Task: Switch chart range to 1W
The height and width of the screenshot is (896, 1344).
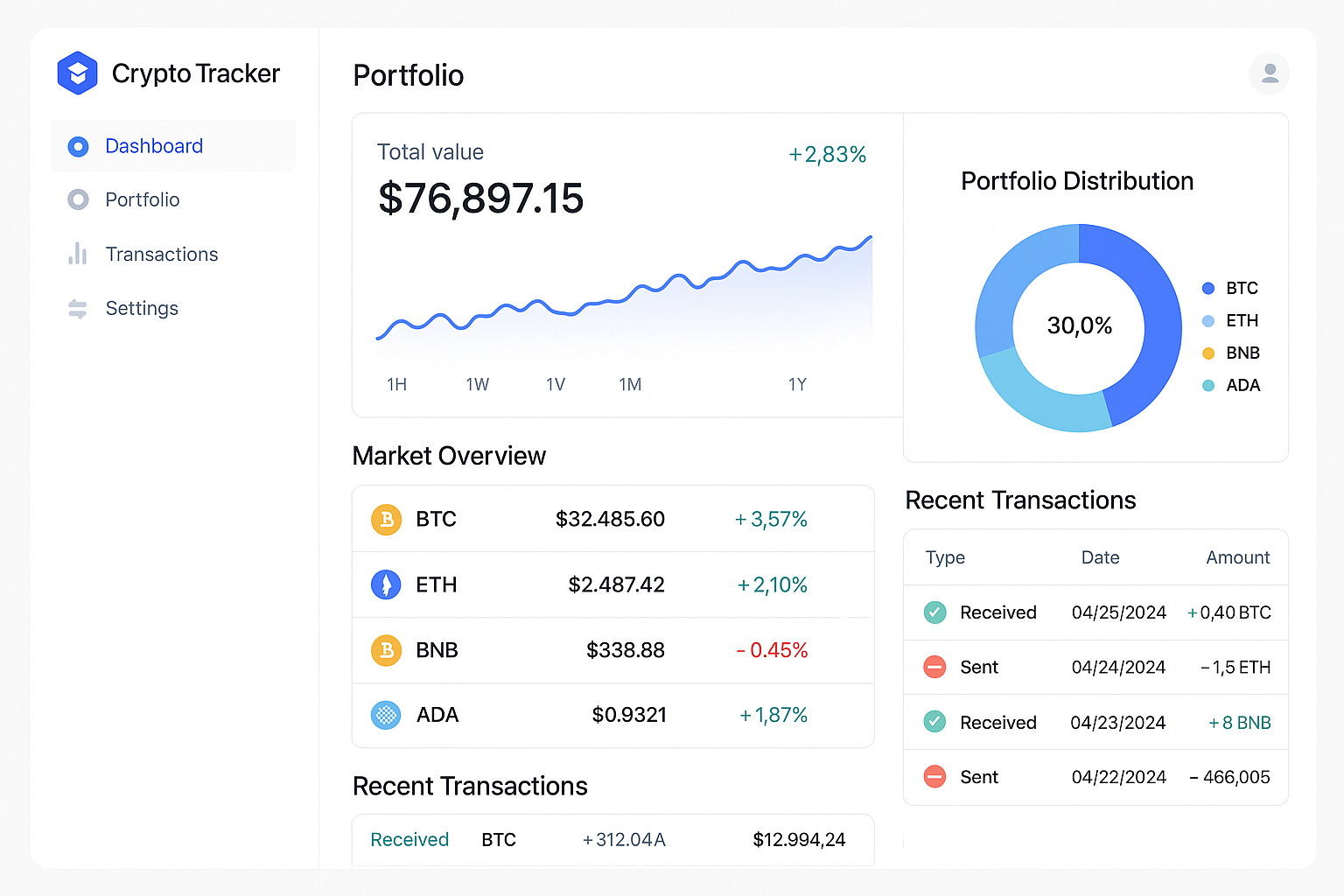Action: click(477, 384)
